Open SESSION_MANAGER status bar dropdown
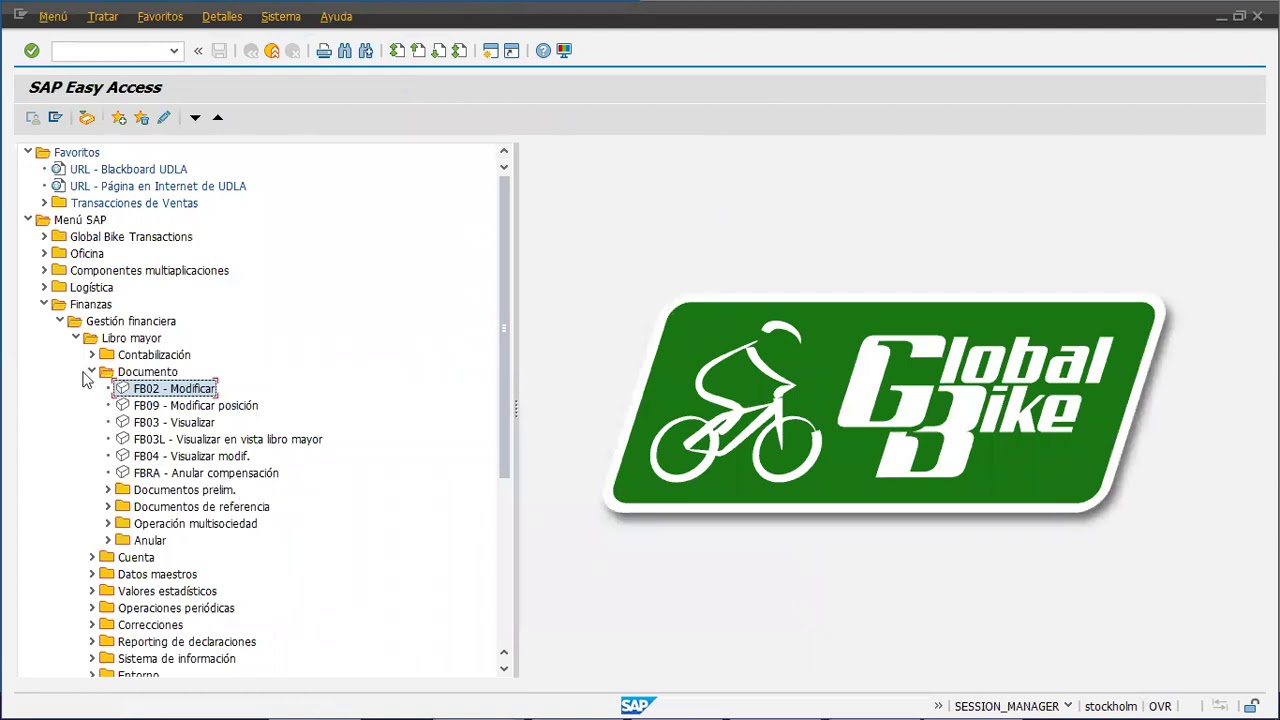Image resolution: width=1280 pixels, height=720 pixels. tap(1068, 706)
